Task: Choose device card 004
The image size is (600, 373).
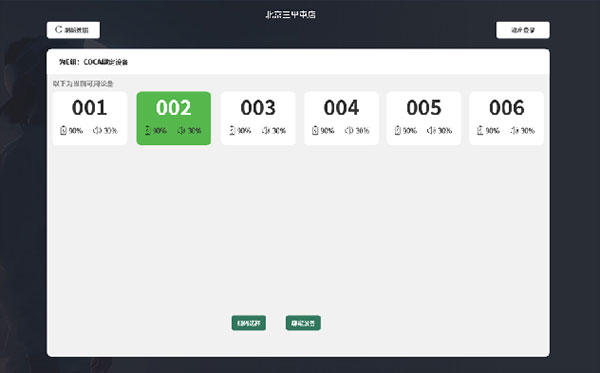Action: 341,118
